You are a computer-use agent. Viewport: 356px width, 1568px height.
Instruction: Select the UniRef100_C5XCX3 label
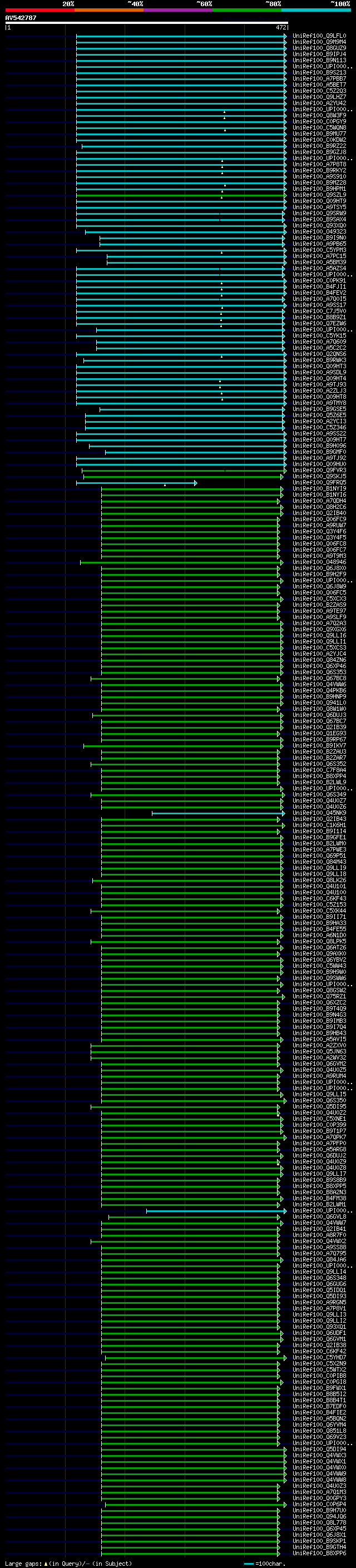pyautogui.click(x=319, y=598)
